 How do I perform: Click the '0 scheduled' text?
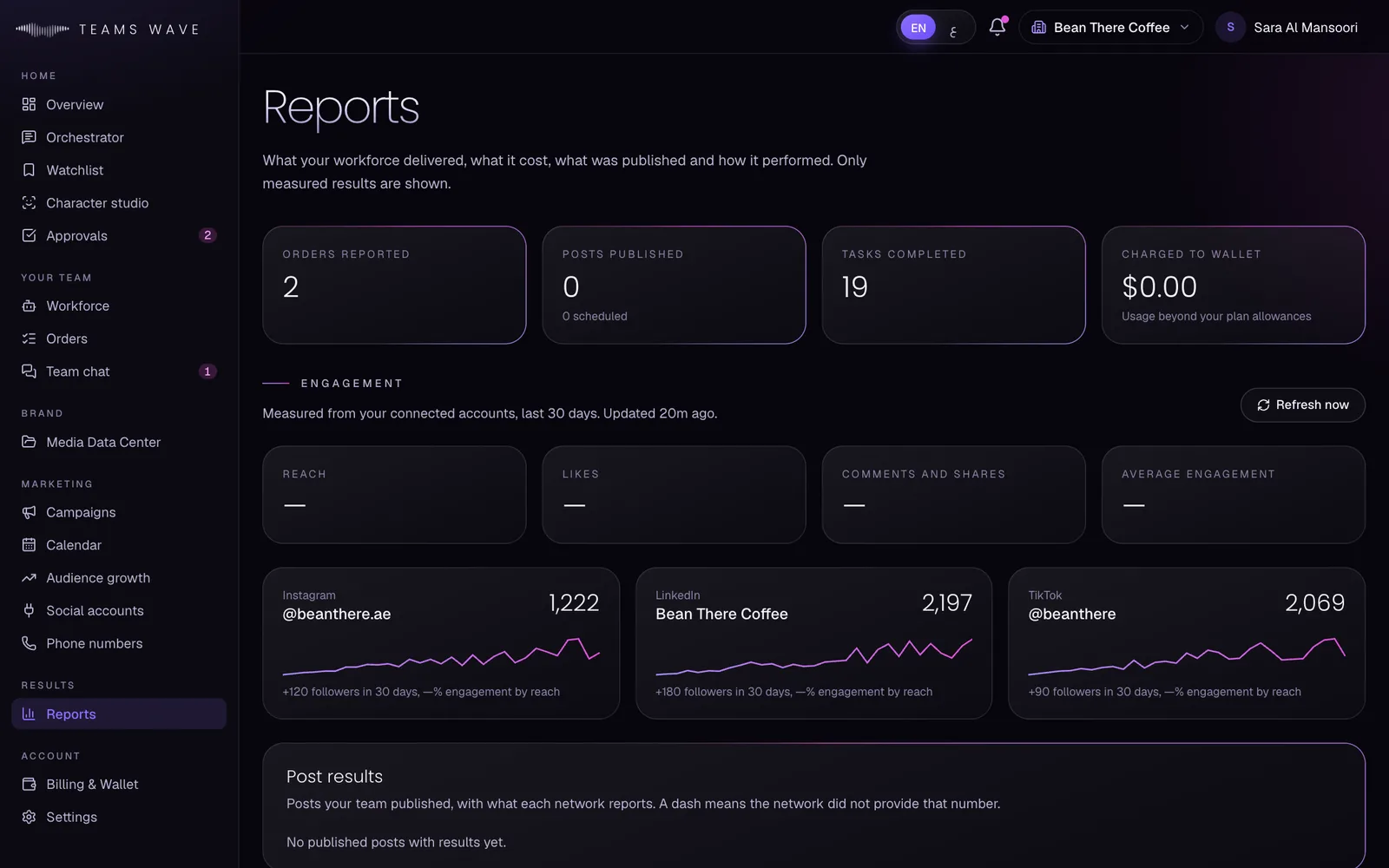click(x=595, y=316)
